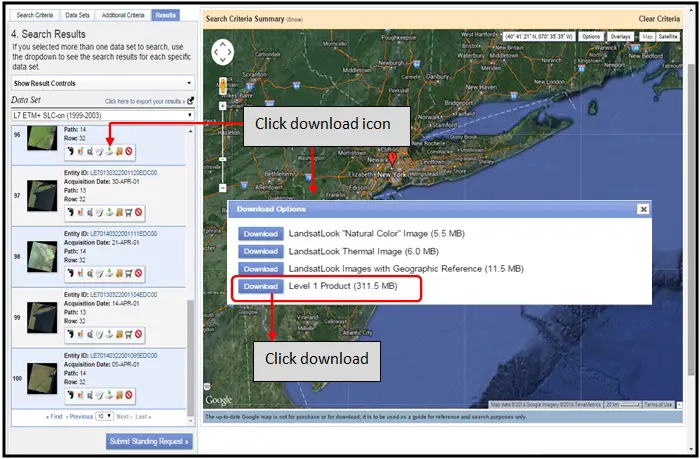The width and height of the screenshot is (700, 459).
Task: Click scroll-up arrow of results list
Action: 191,131
